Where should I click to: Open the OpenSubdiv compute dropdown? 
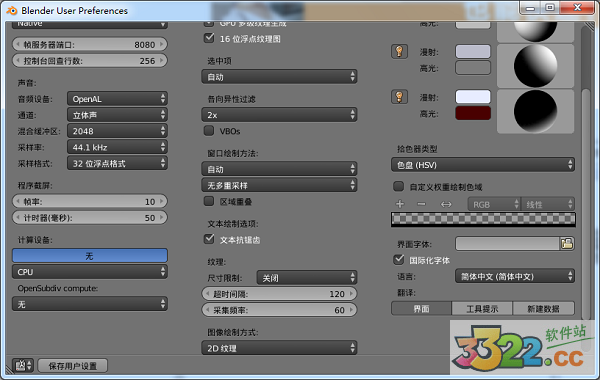90,304
